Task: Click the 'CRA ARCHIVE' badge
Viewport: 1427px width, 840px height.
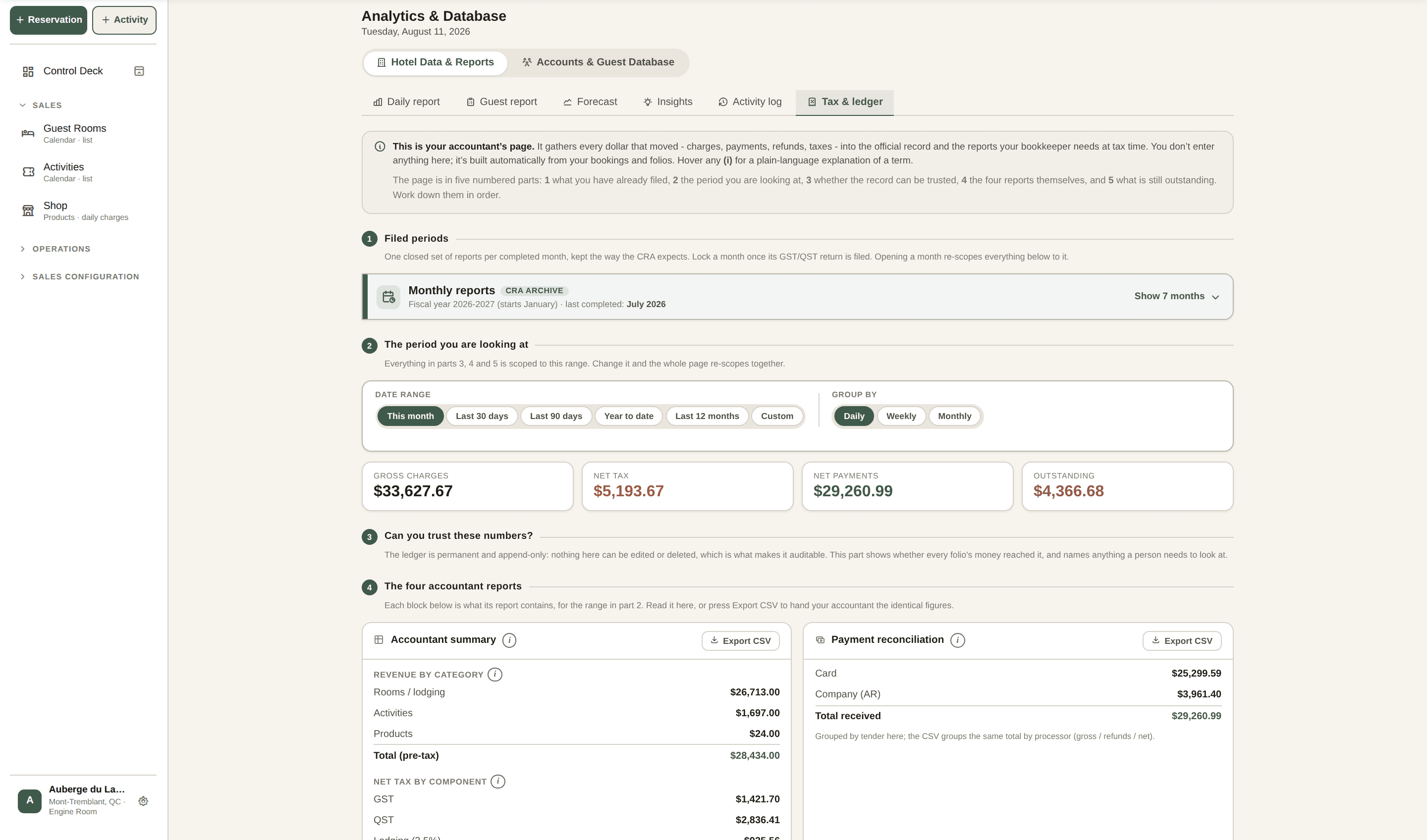Action: (x=534, y=291)
